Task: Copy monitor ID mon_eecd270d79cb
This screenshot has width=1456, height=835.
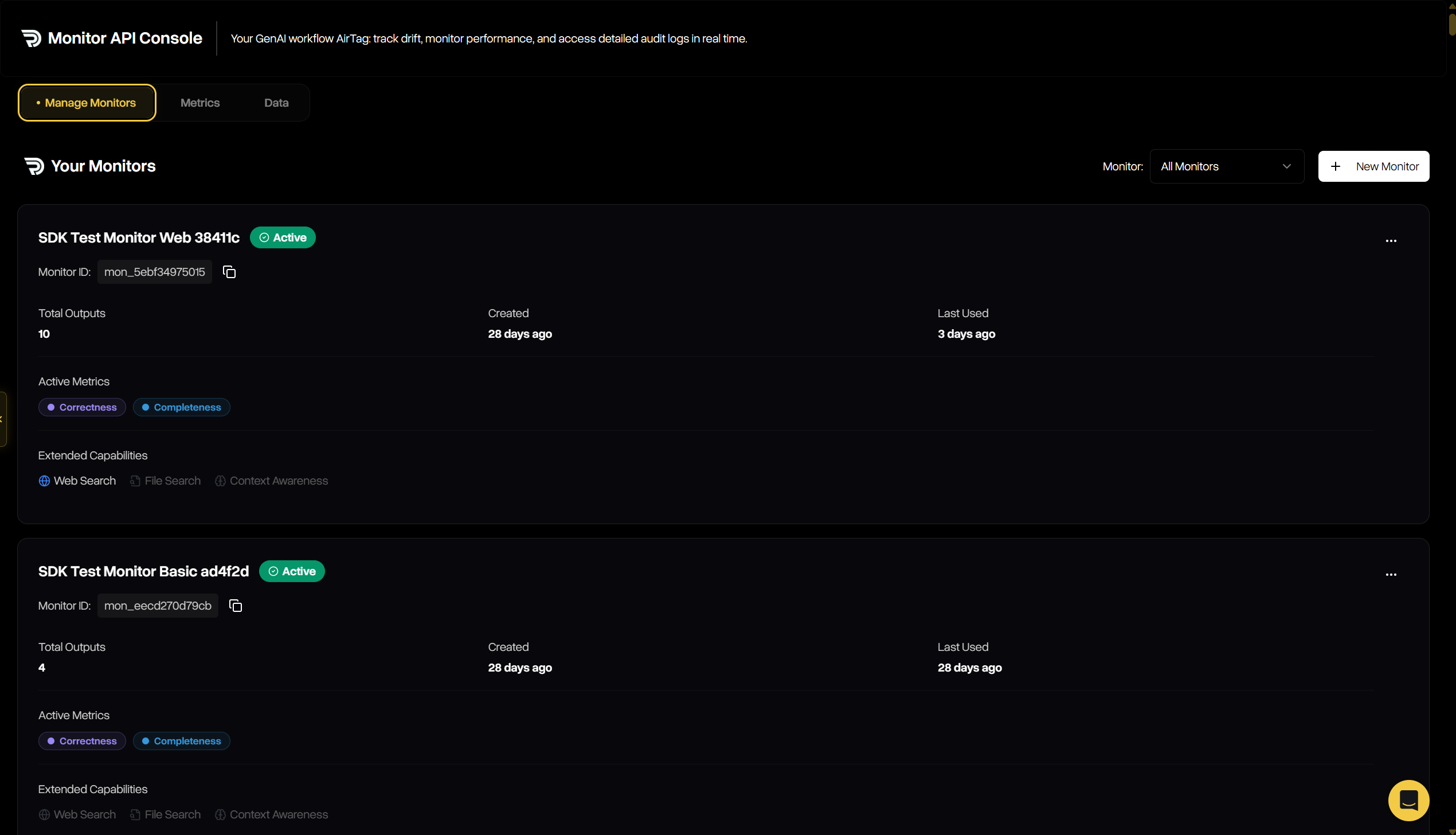Action: point(235,605)
